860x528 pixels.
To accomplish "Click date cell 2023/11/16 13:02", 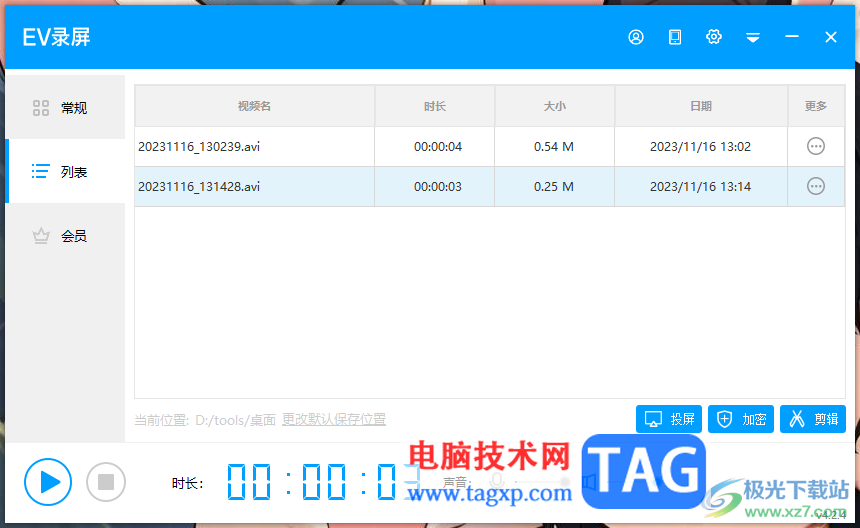I will (700, 146).
